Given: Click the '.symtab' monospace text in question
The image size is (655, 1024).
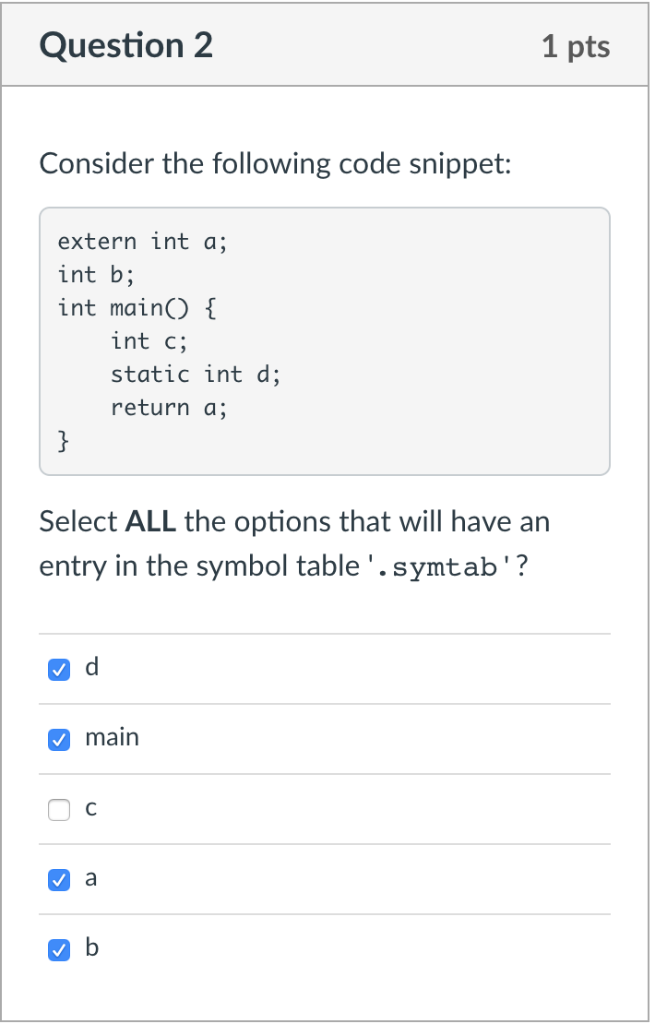Looking at the screenshot, I should tap(437, 567).
